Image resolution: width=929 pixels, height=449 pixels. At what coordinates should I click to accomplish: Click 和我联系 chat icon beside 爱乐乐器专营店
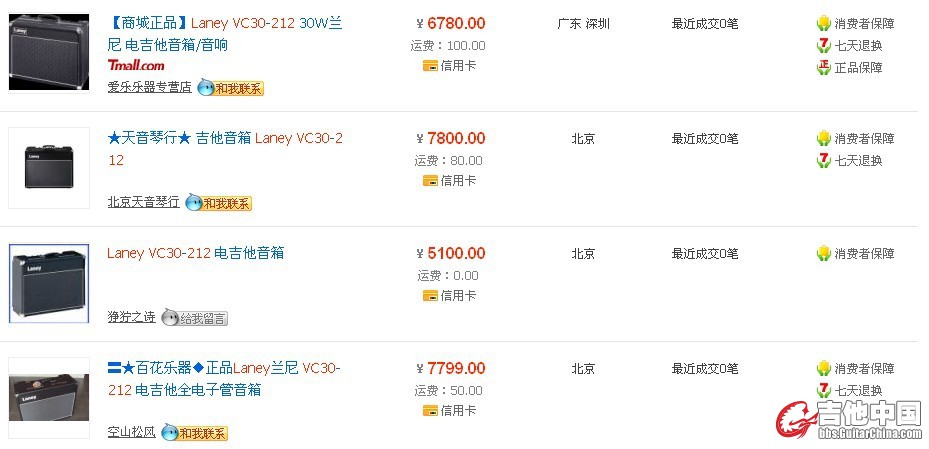(230, 88)
